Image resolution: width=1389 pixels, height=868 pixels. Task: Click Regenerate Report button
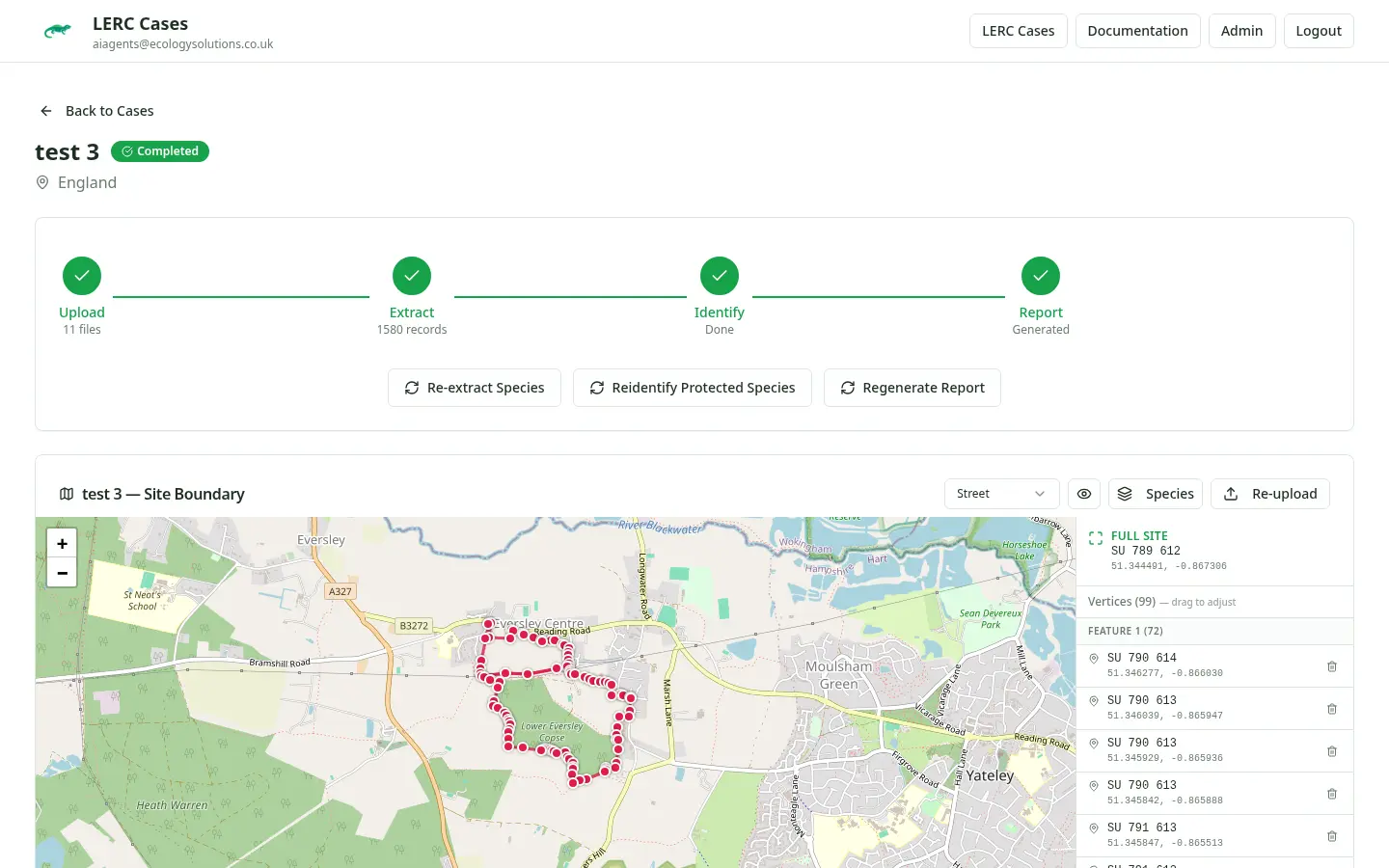click(912, 388)
